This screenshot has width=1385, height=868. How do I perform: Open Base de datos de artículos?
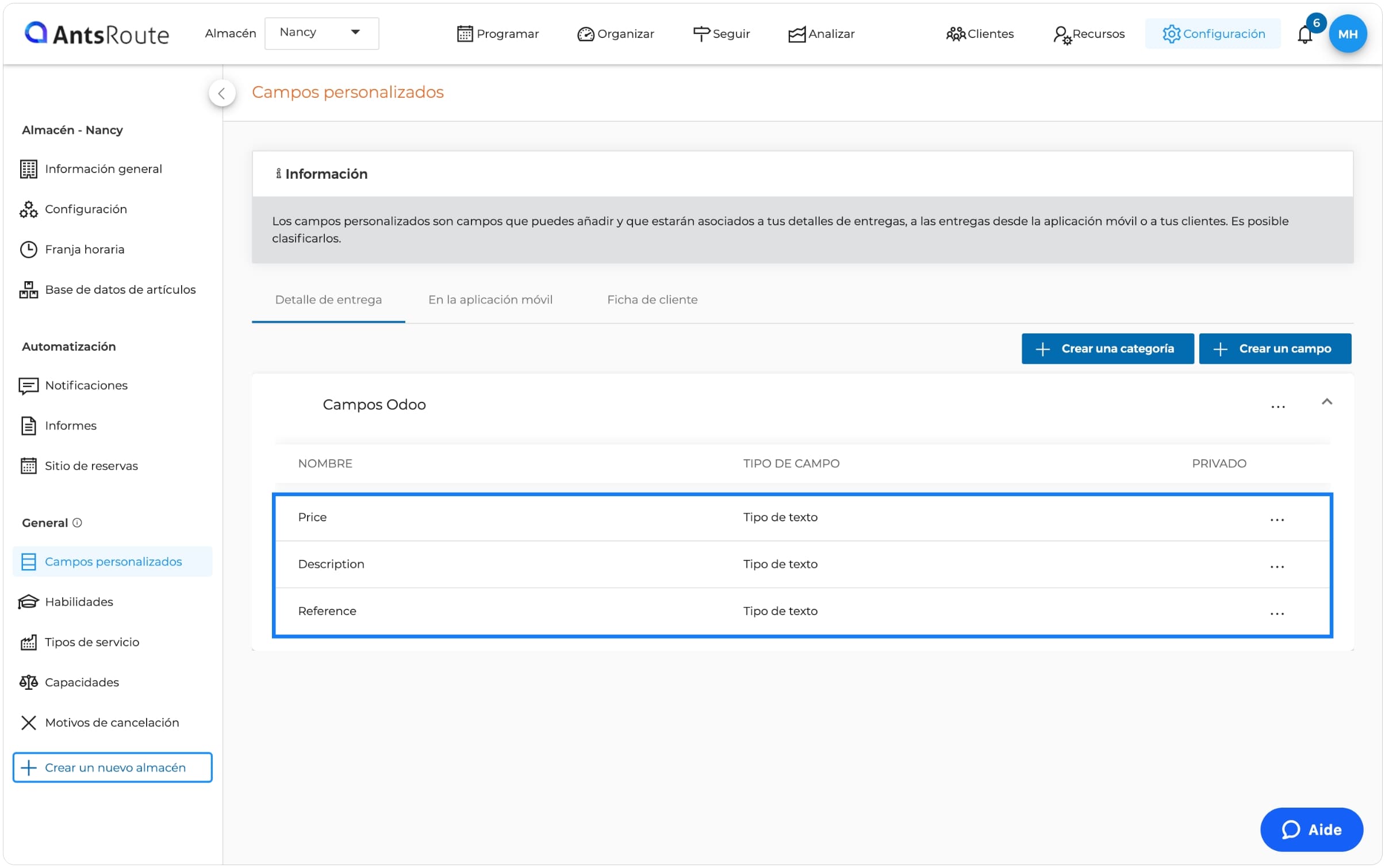[108, 290]
